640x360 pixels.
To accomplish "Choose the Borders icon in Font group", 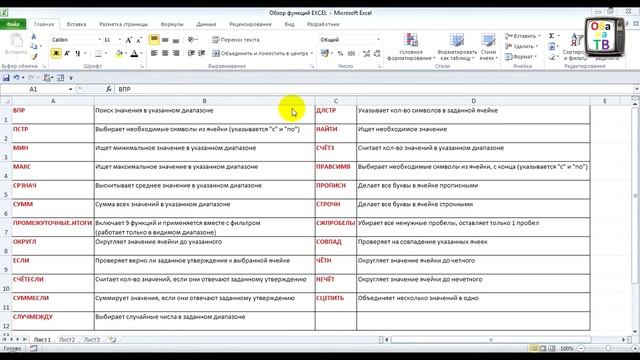I will [98, 53].
